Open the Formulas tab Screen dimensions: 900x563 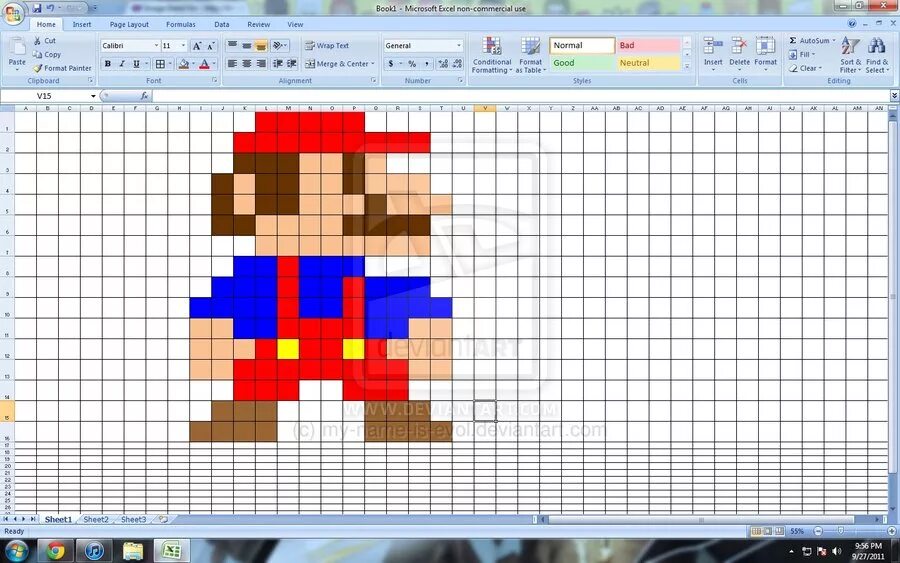[181, 25]
